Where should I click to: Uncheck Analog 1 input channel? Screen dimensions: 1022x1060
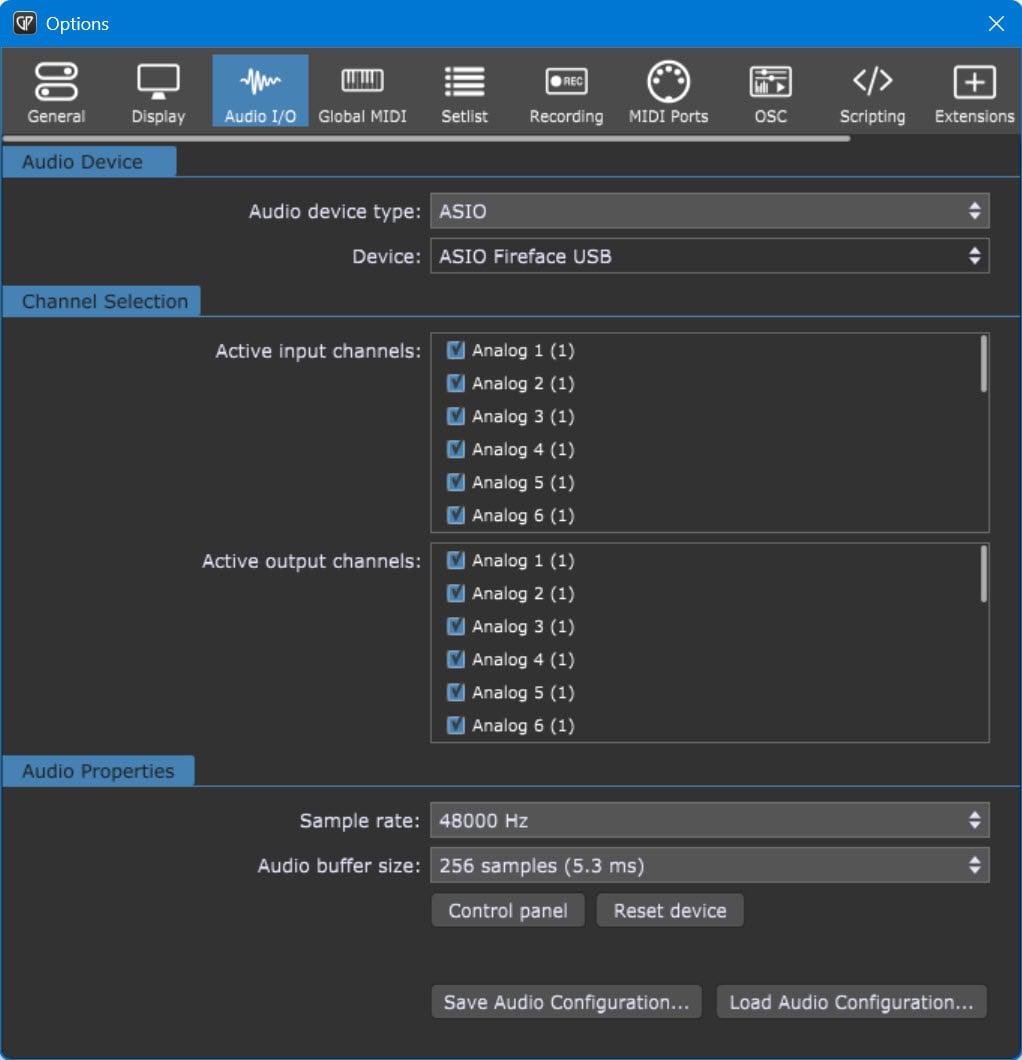(456, 351)
